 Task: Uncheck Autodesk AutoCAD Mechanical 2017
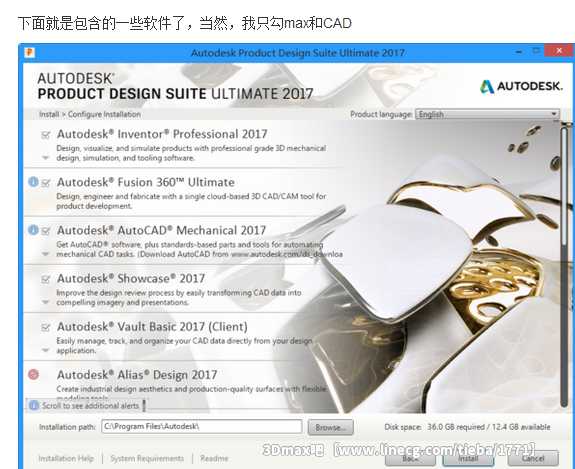[x=46, y=231]
